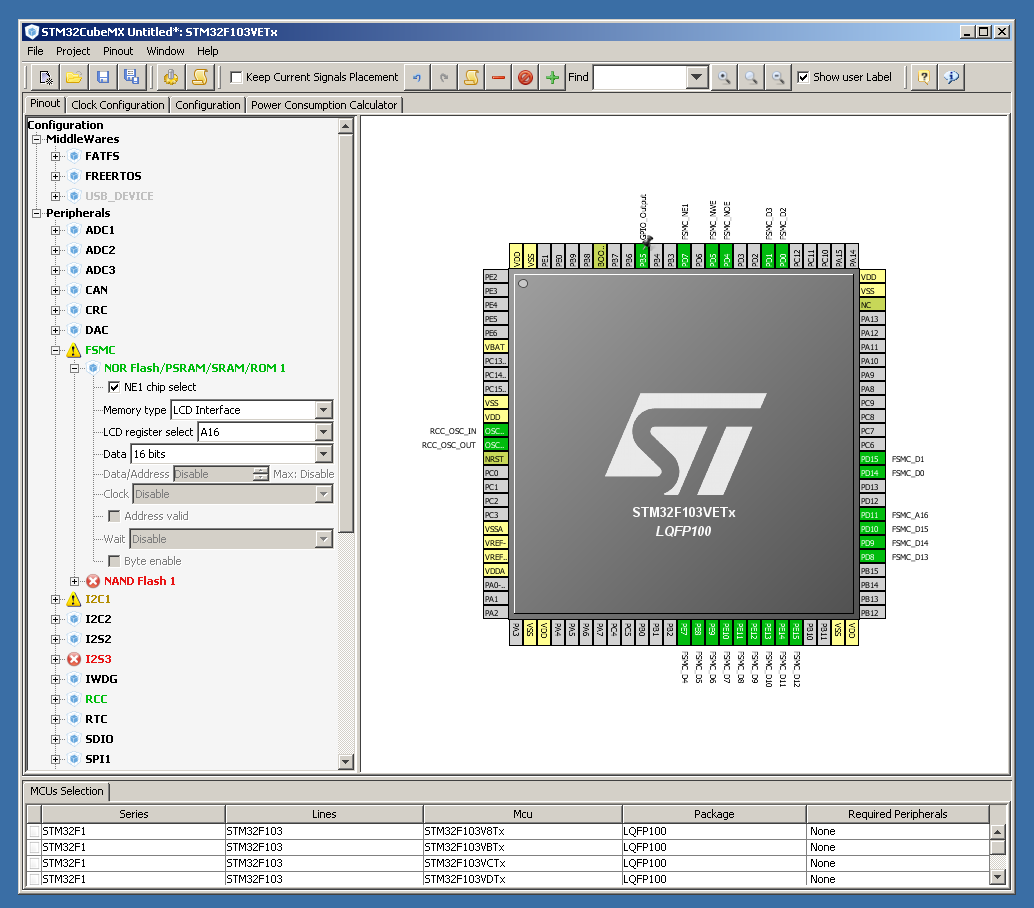Screen dimensions: 1034x908
Task: Select the Save As toolbar icon
Action: tap(131, 77)
